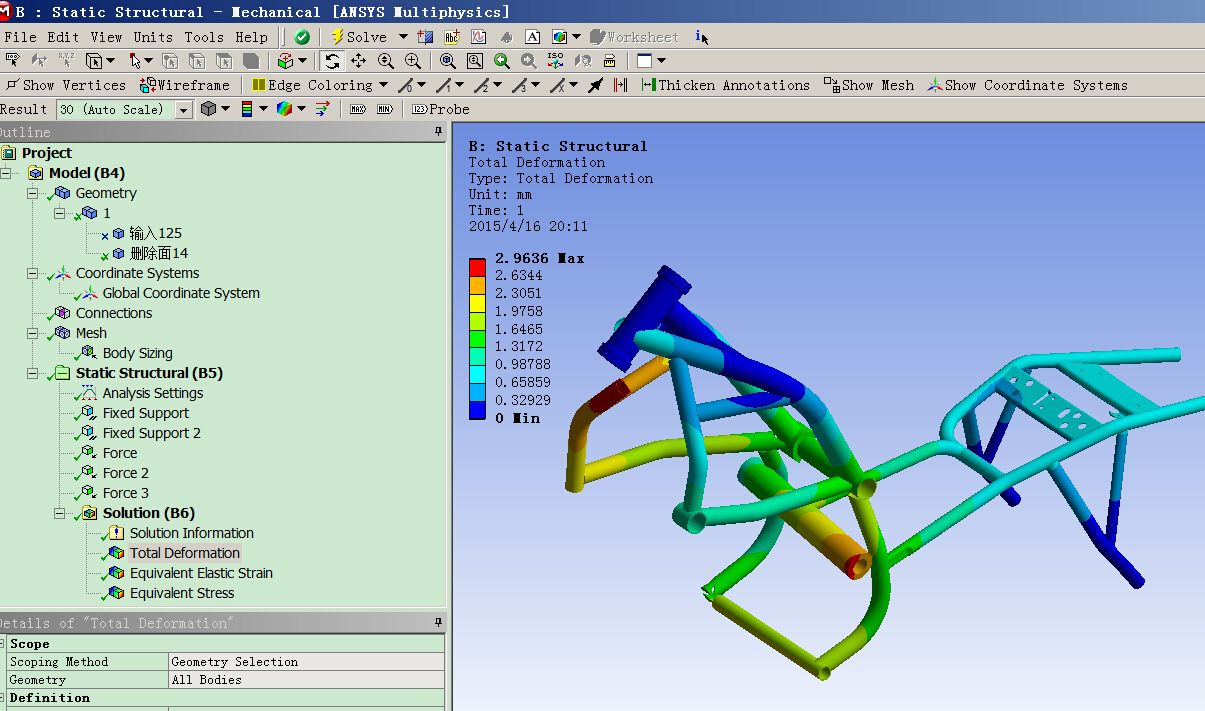Set the ISO isometric view icon
This screenshot has width=1205, height=711.
(556, 61)
